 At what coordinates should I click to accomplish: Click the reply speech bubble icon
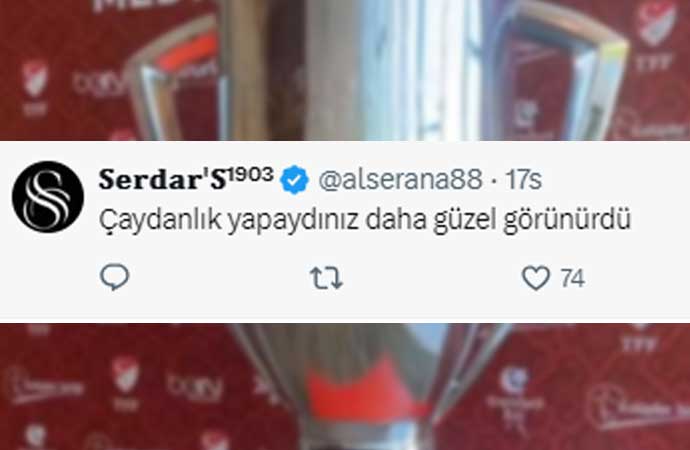point(114,277)
